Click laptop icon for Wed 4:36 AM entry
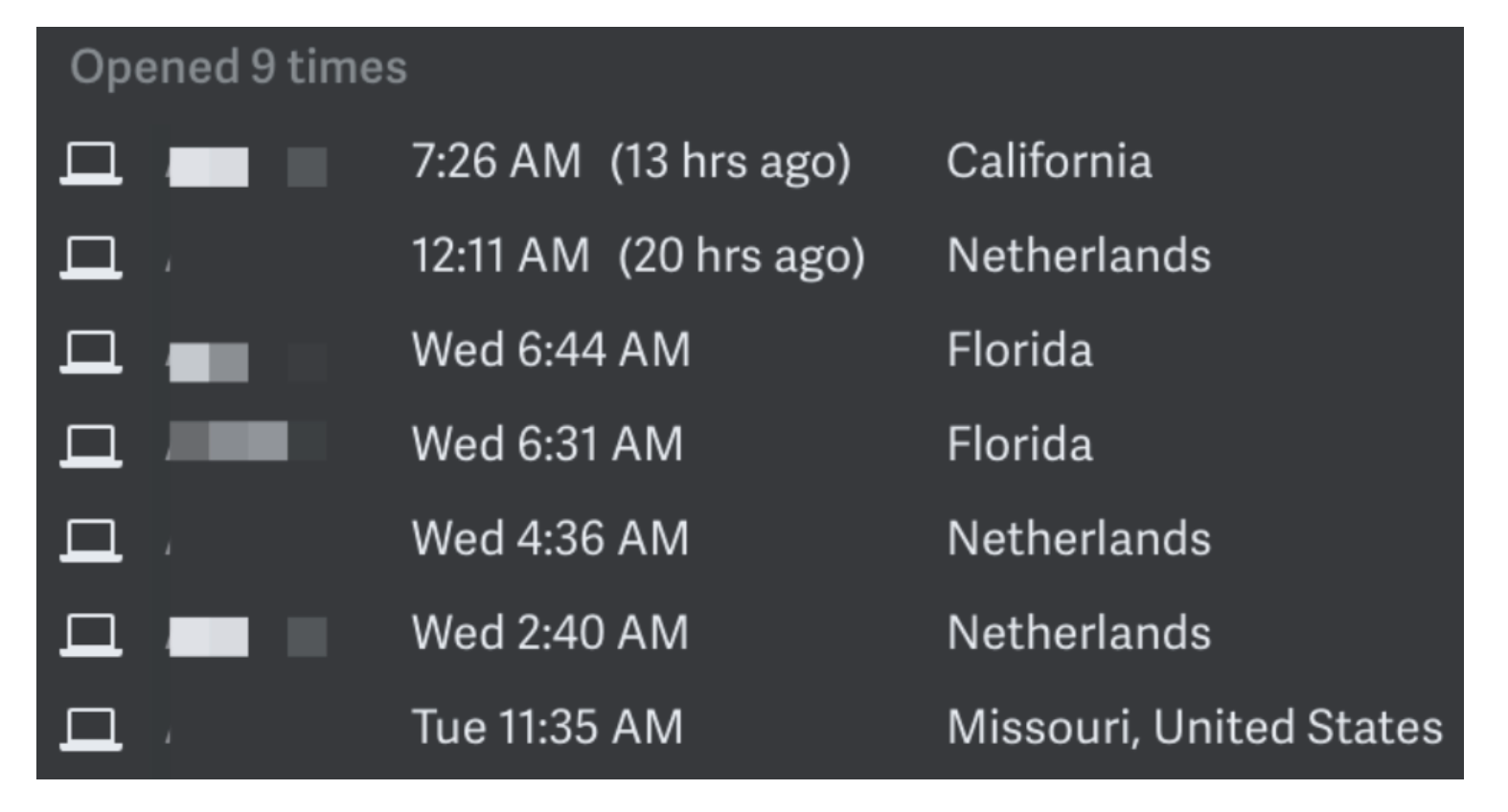Image resolution: width=1508 pixels, height=812 pixels. click(x=91, y=540)
